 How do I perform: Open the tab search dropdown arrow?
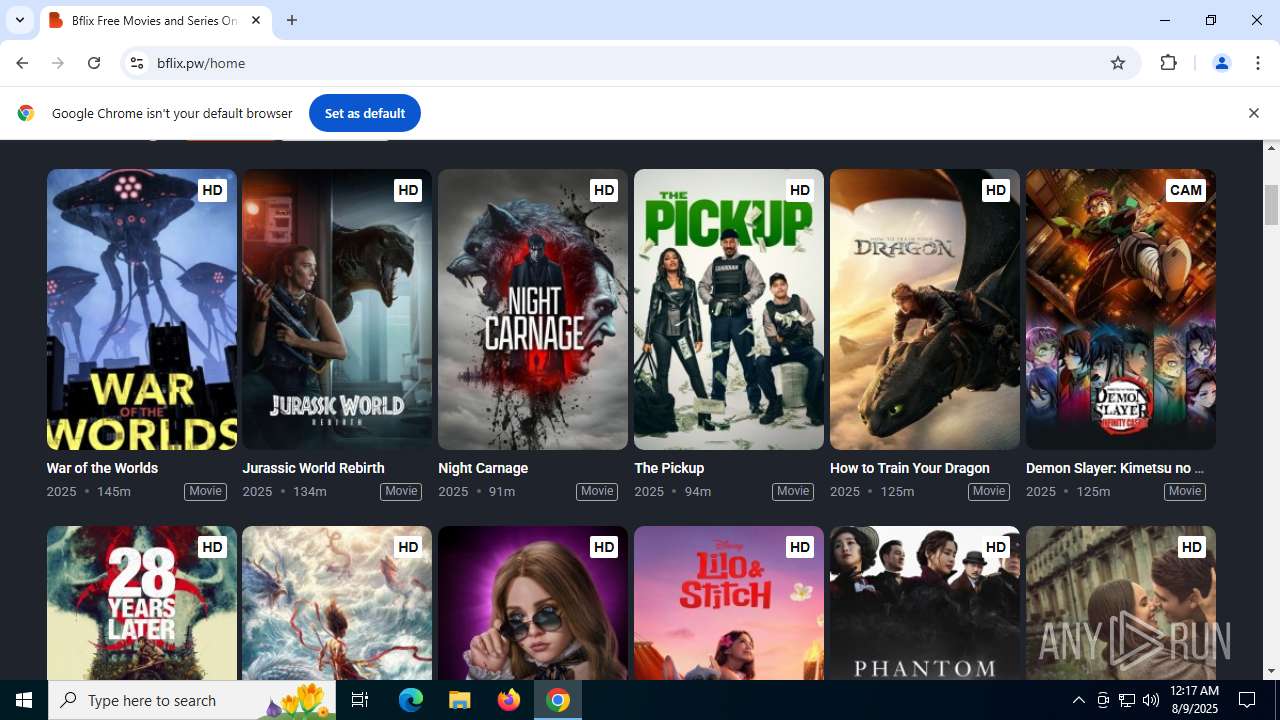click(19, 20)
